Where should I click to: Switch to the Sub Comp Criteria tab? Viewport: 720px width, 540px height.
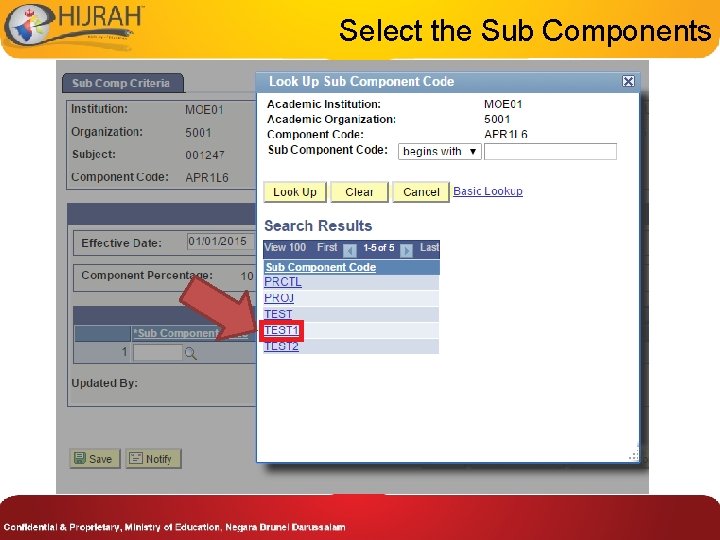pyautogui.click(x=123, y=83)
